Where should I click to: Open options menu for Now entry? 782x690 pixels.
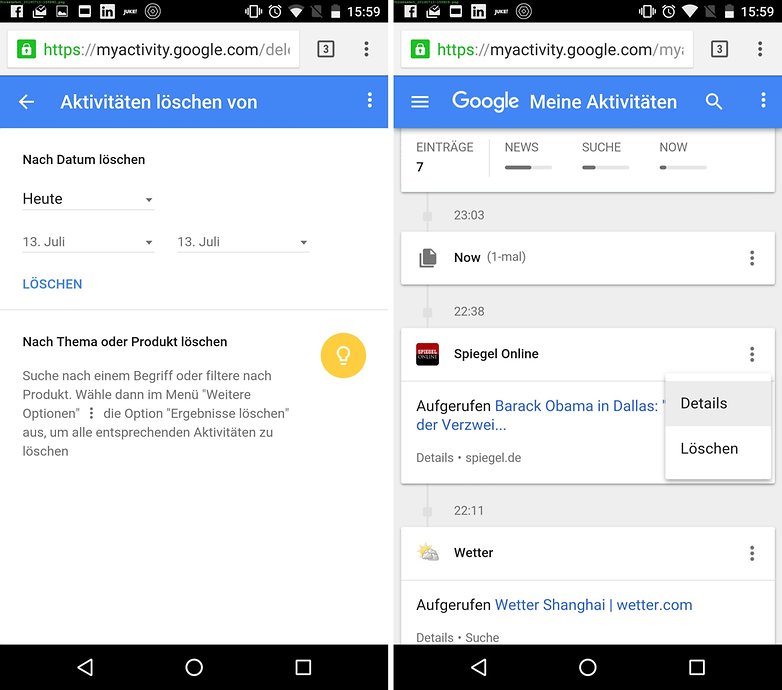click(x=752, y=258)
